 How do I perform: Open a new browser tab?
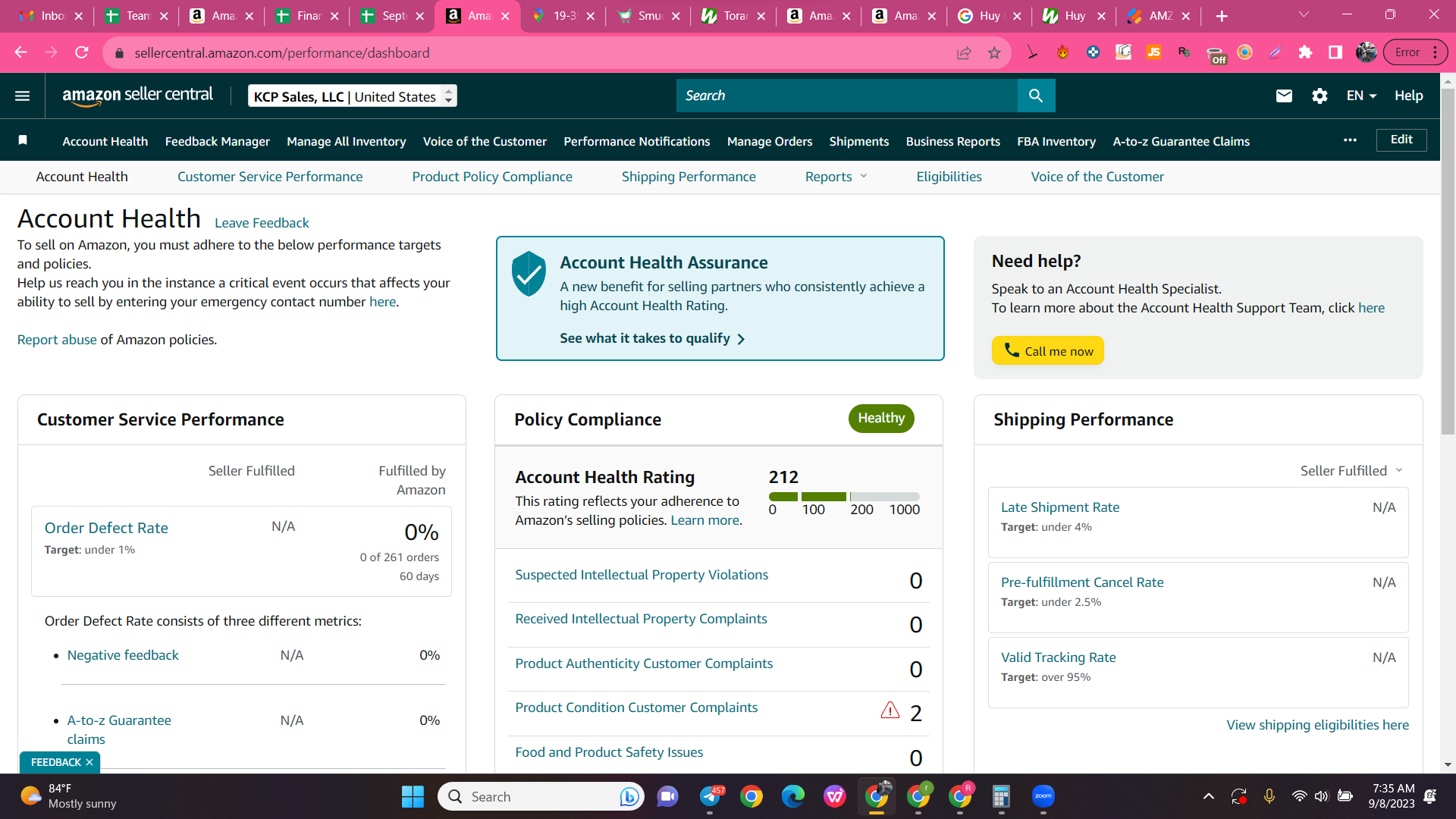[1222, 16]
